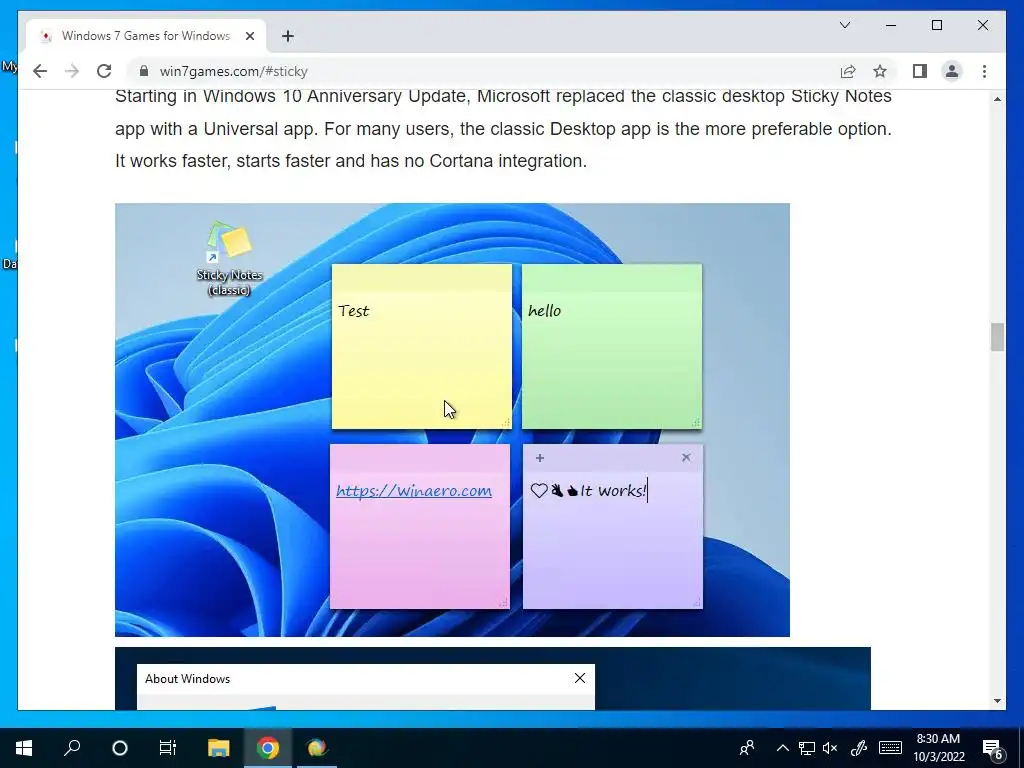Open the network status tray icon
Image resolution: width=1024 pixels, height=768 pixels.
click(807, 748)
